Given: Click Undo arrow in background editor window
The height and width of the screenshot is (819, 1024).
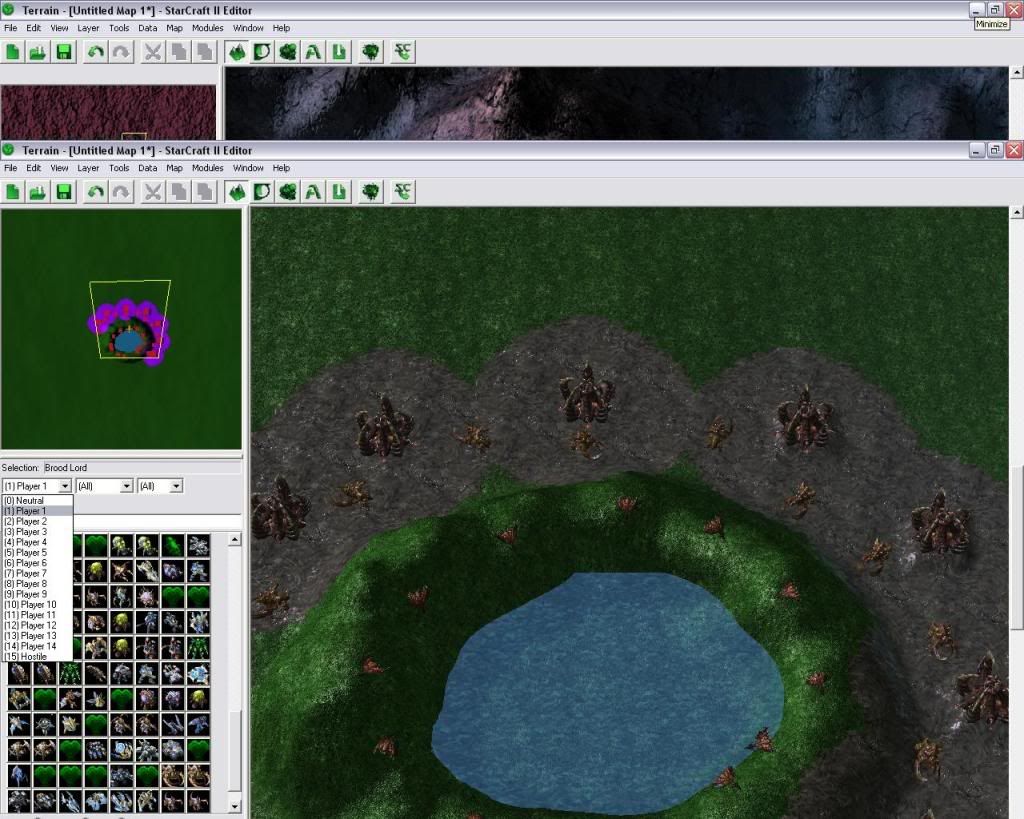Looking at the screenshot, I should (x=96, y=52).
